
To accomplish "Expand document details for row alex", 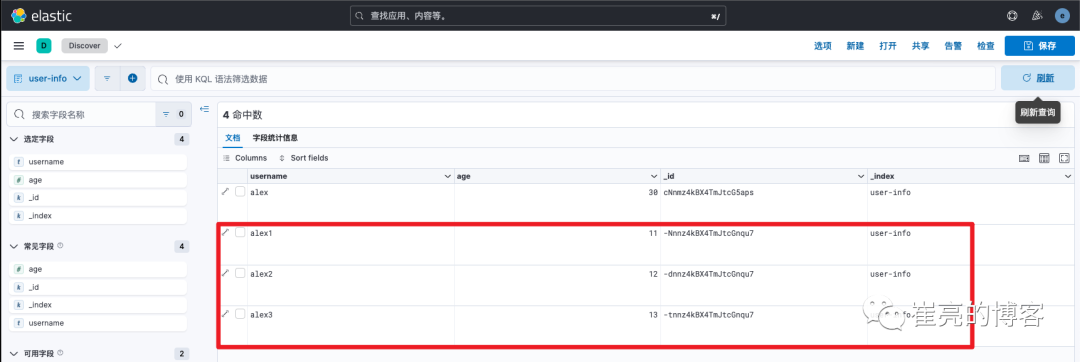I will pos(225,191).
